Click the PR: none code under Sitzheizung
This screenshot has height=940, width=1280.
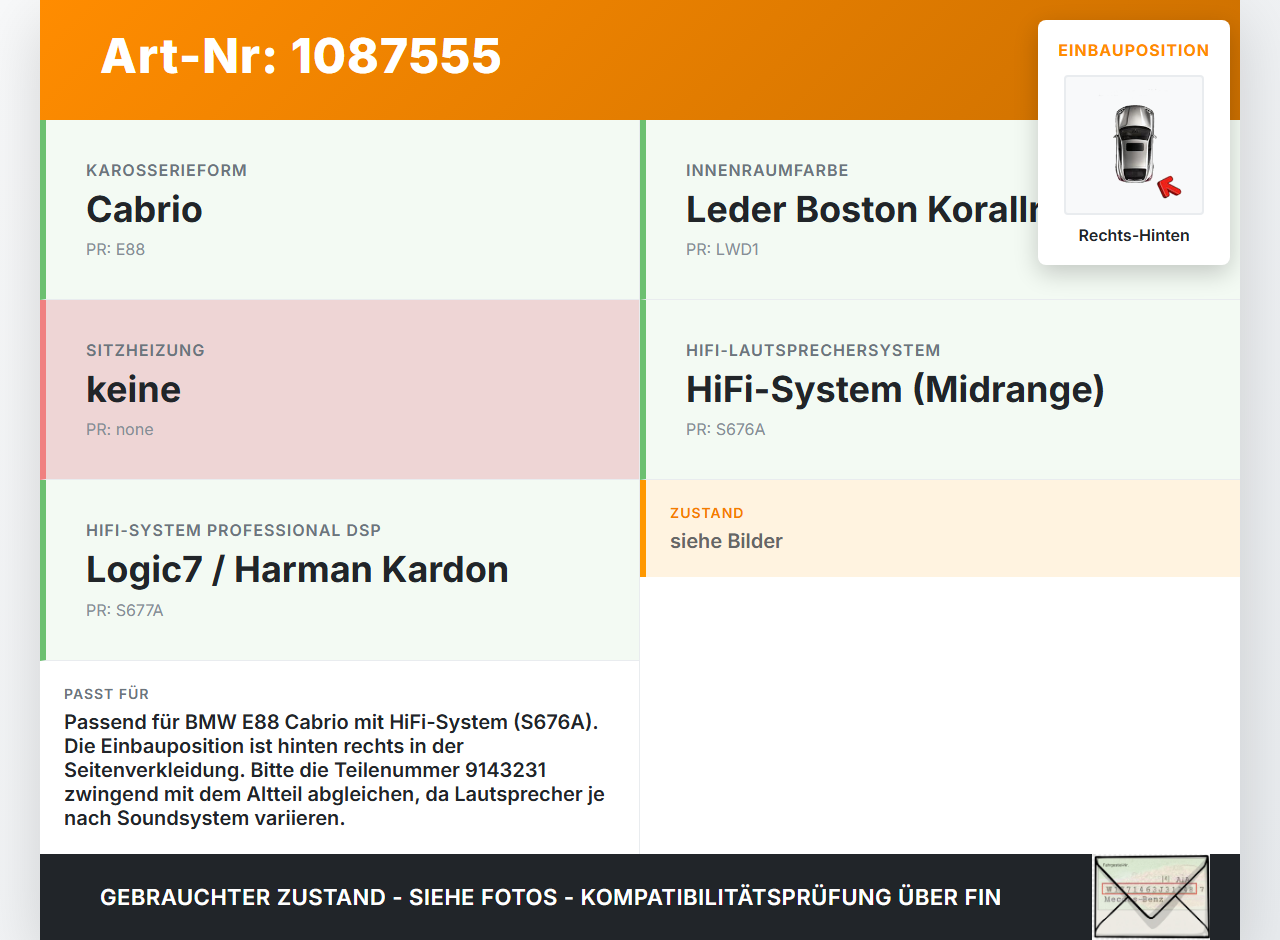120,429
